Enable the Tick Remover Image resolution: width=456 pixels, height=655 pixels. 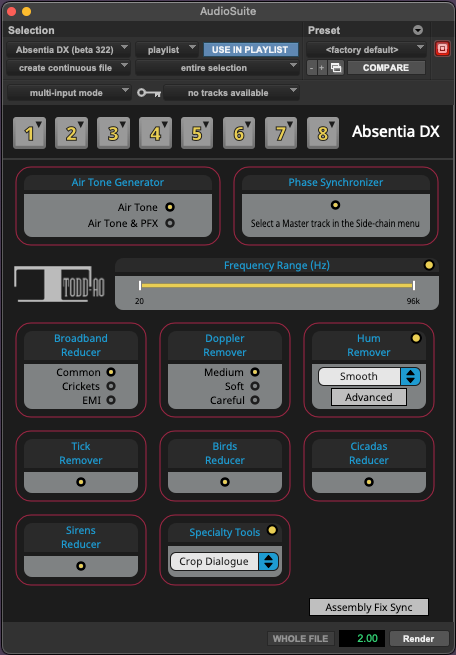tap(81, 482)
